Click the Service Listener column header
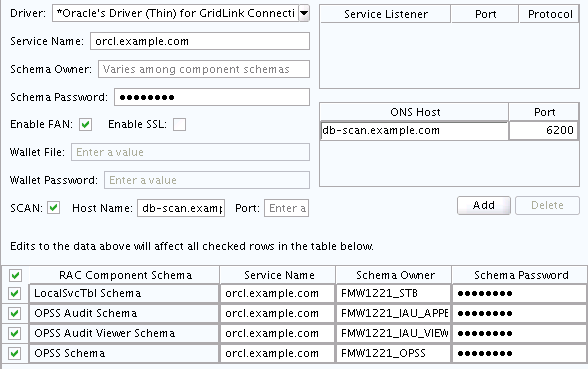Screen dimensions: 588x369 click(386, 14)
